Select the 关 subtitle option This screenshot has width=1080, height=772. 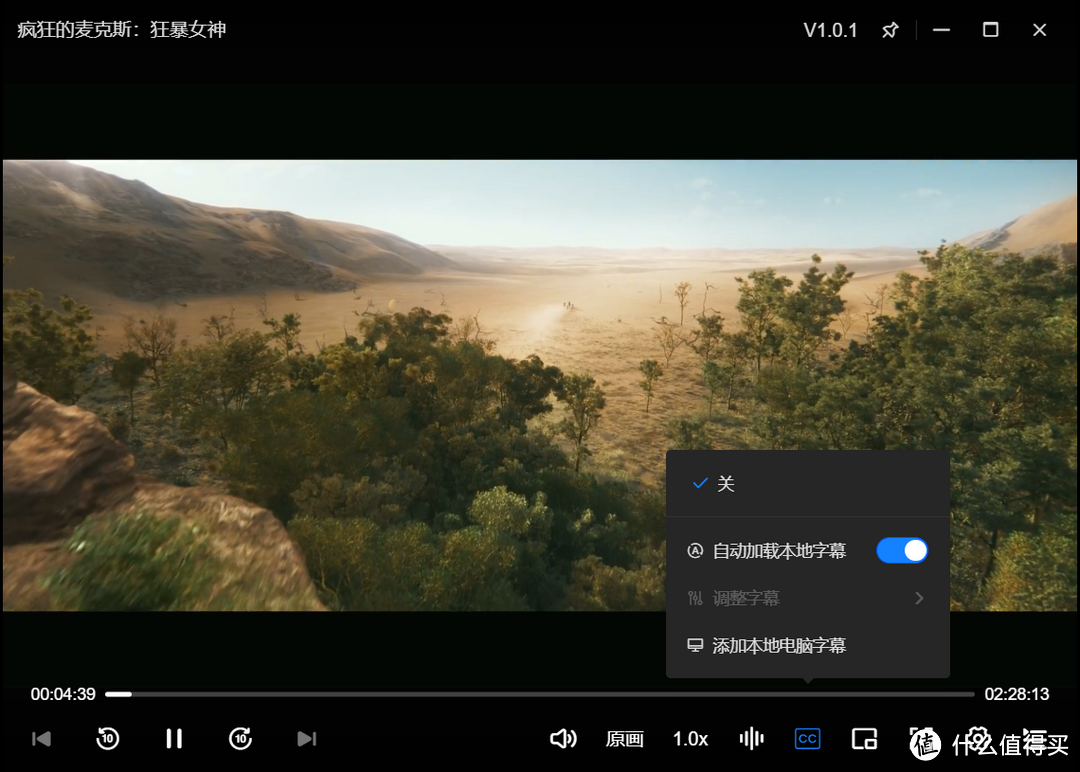tap(727, 484)
